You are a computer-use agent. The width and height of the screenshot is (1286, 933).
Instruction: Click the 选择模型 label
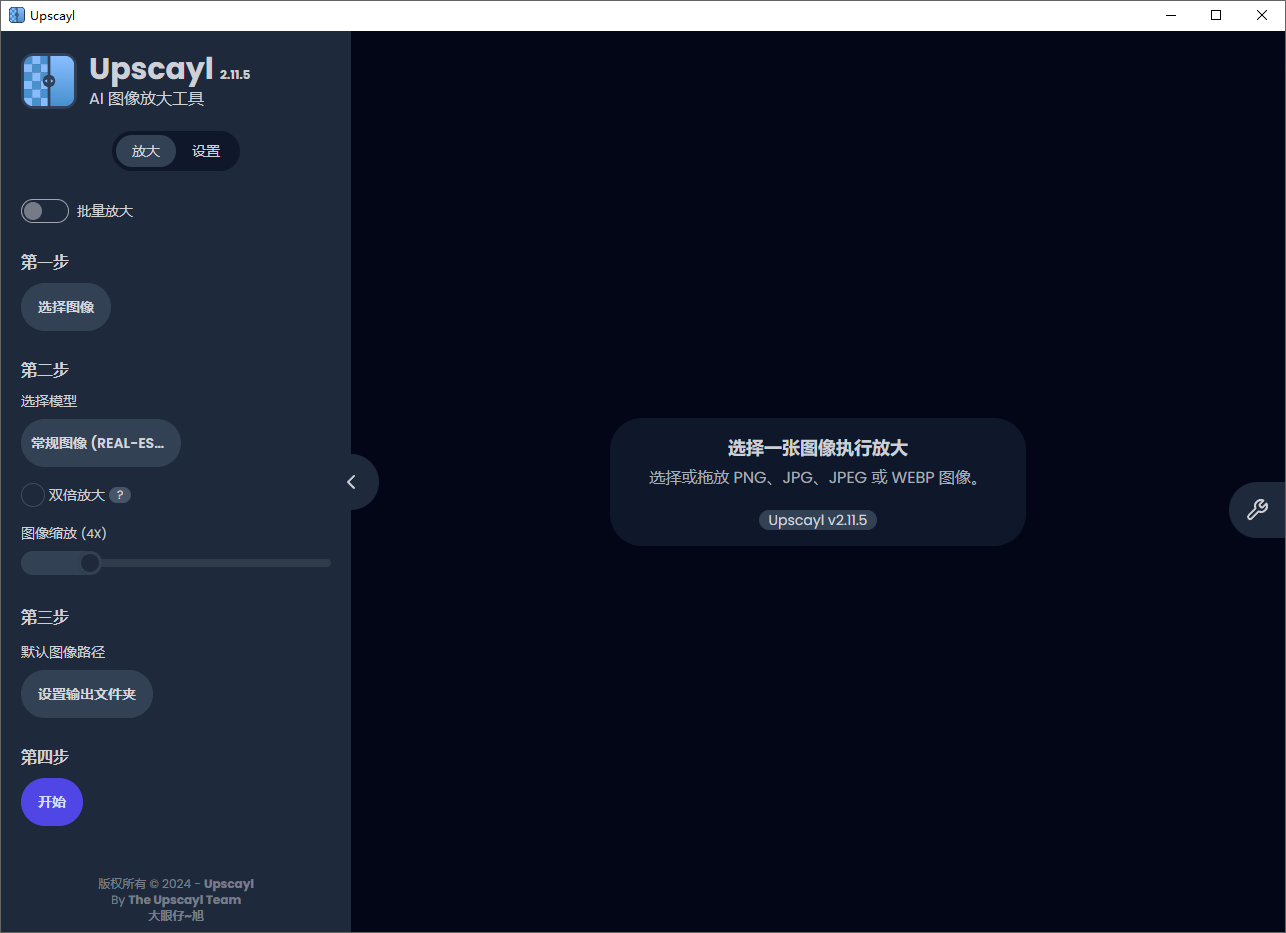tap(49, 401)
